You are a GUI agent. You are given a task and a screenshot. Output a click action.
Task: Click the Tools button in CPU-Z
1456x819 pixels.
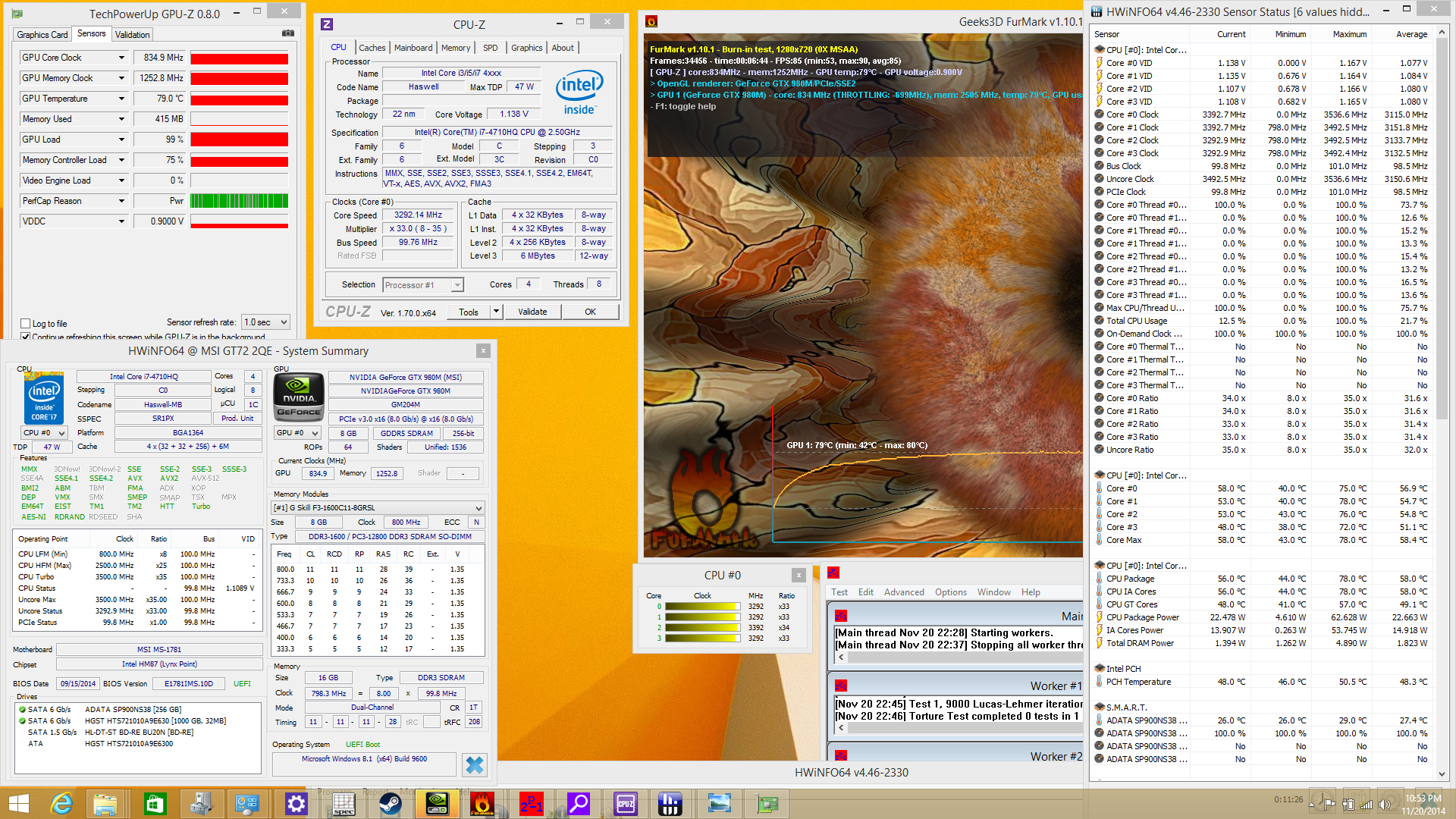coord(469,312)
